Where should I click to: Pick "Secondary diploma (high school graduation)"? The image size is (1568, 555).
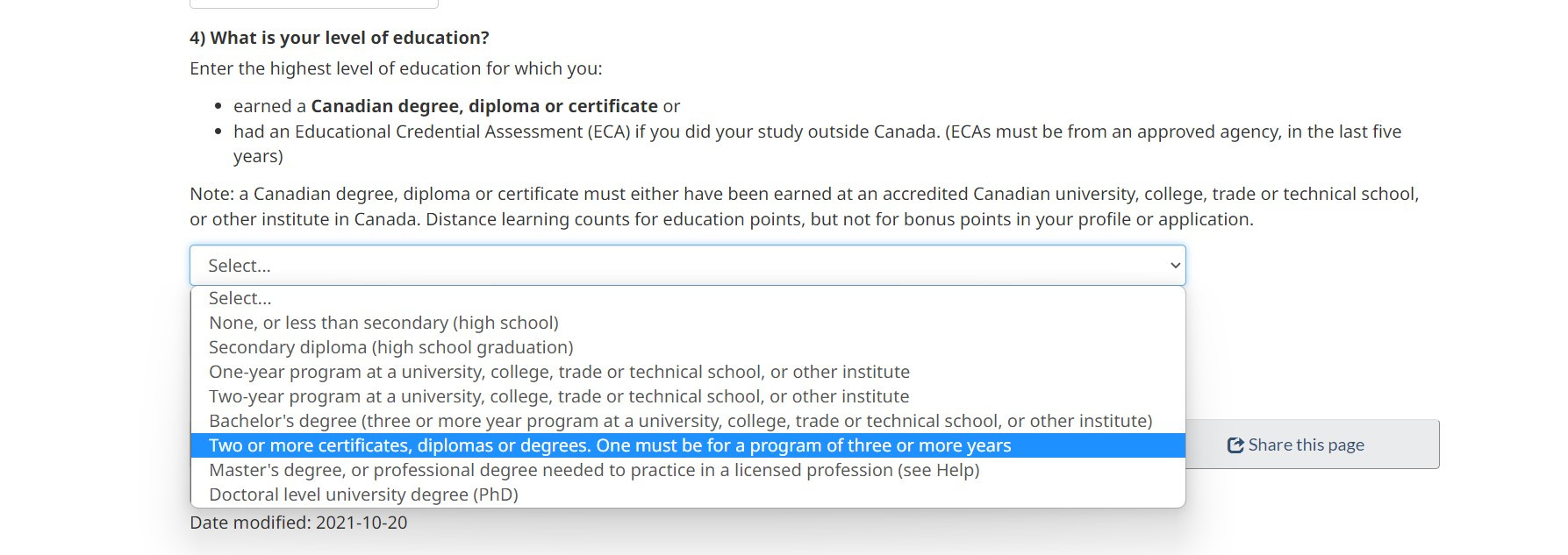pyautogui.click(x=390, y=347)
